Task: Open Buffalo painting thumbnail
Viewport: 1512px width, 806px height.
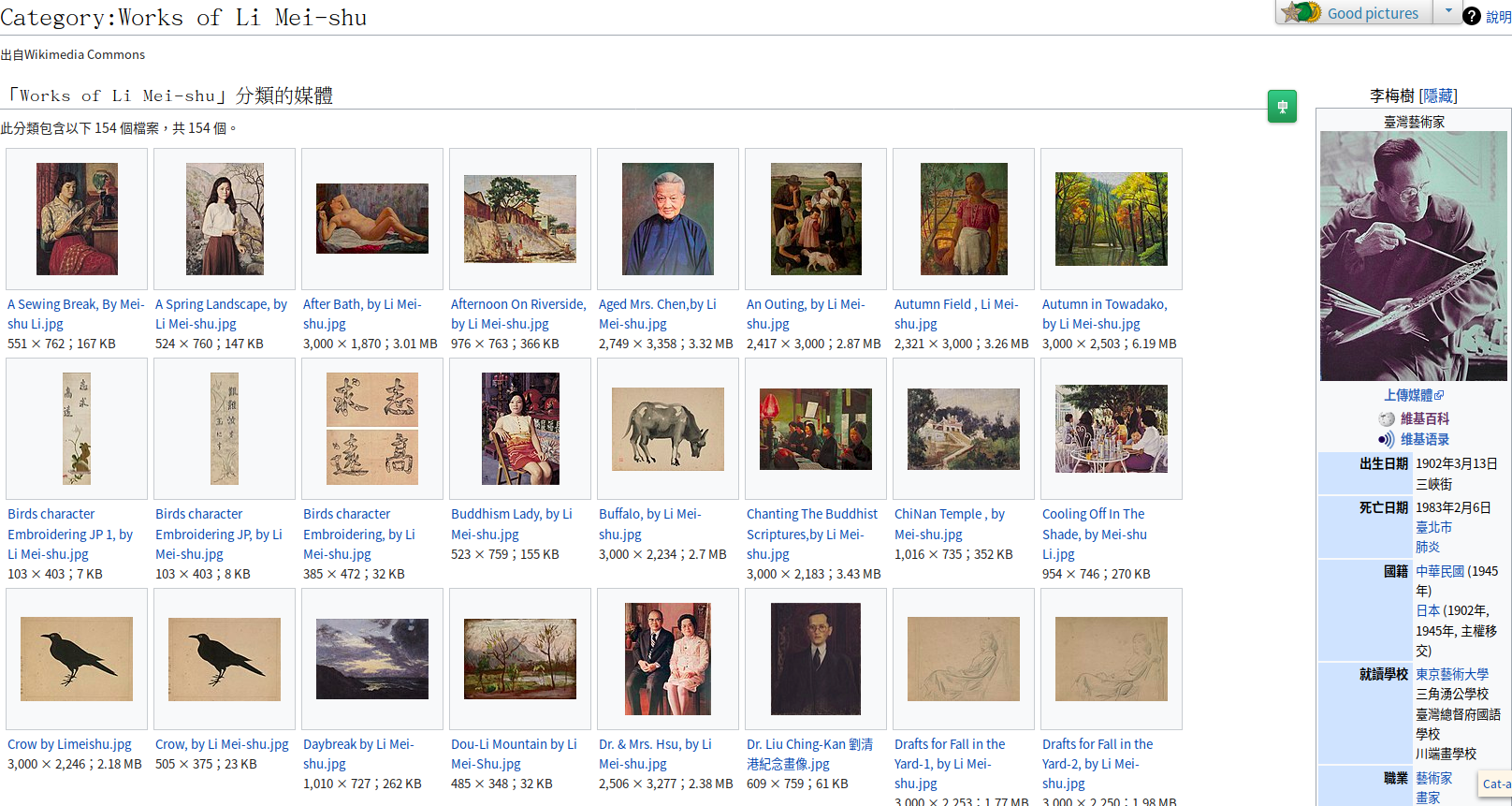Action: coord(668,429)
